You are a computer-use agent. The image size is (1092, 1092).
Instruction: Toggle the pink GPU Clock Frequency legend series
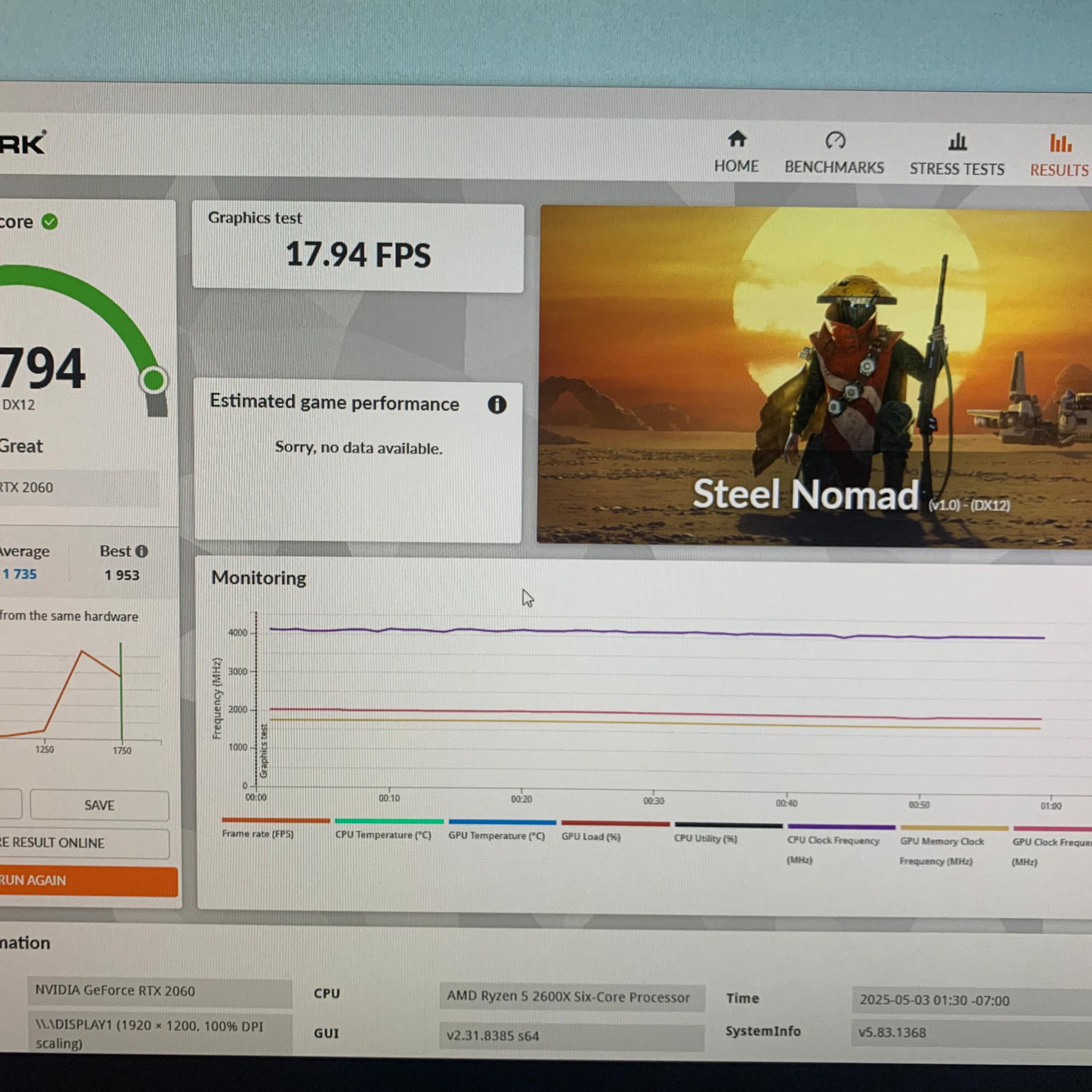coord(1051,847)
